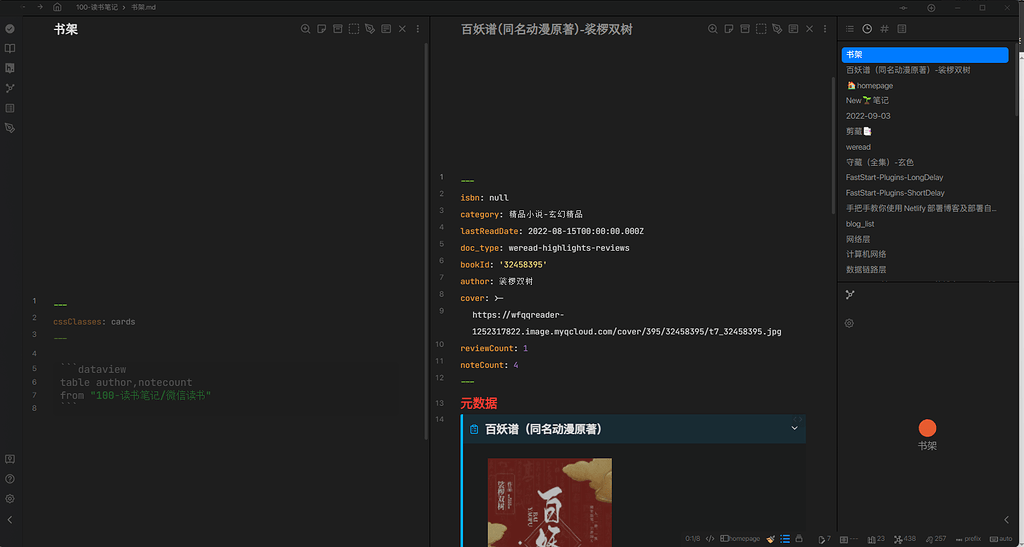Open more options menu of 百妖谱 pane
1024x547 pixels.
(x=825, y=29)
